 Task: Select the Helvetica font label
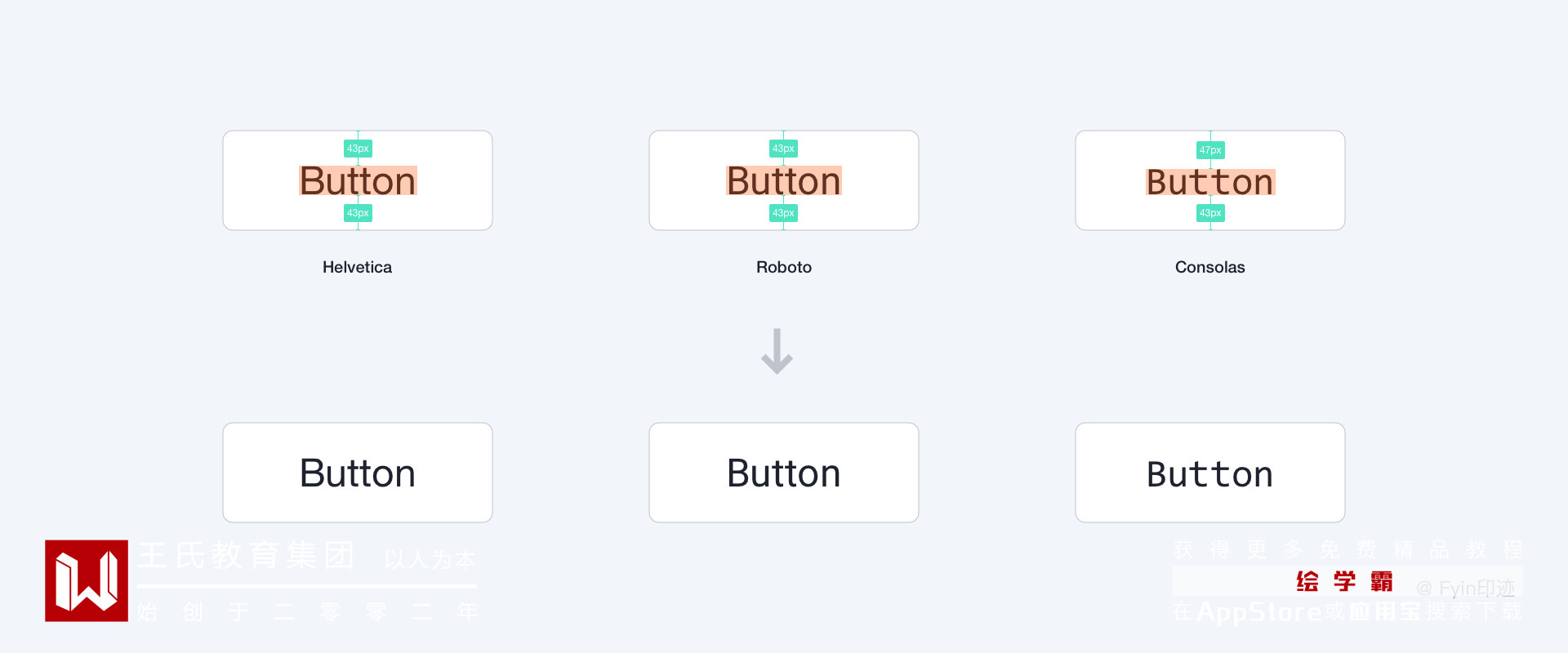point(357,267)
